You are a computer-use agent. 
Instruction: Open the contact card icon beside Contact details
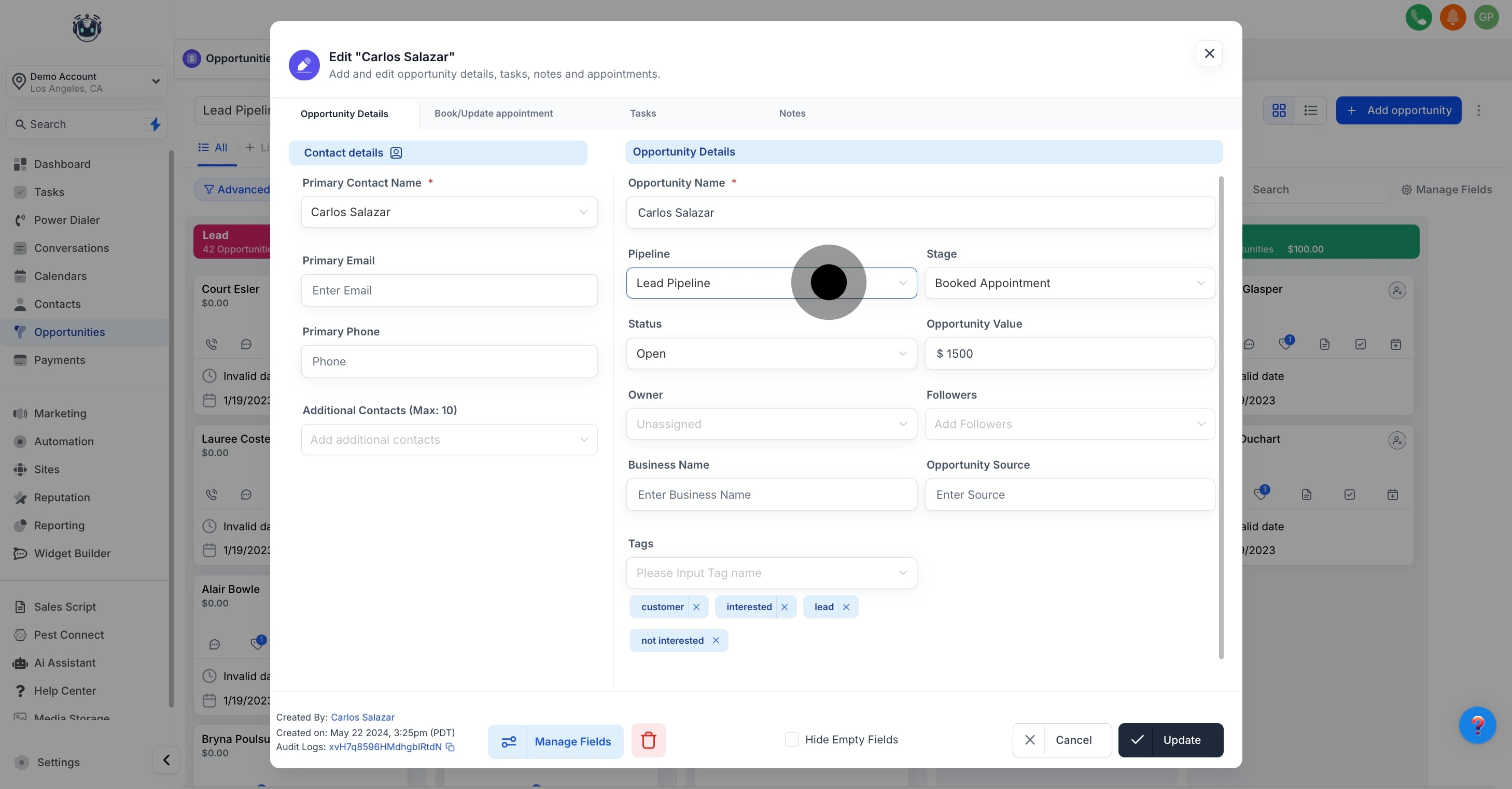tap(396, 152)
